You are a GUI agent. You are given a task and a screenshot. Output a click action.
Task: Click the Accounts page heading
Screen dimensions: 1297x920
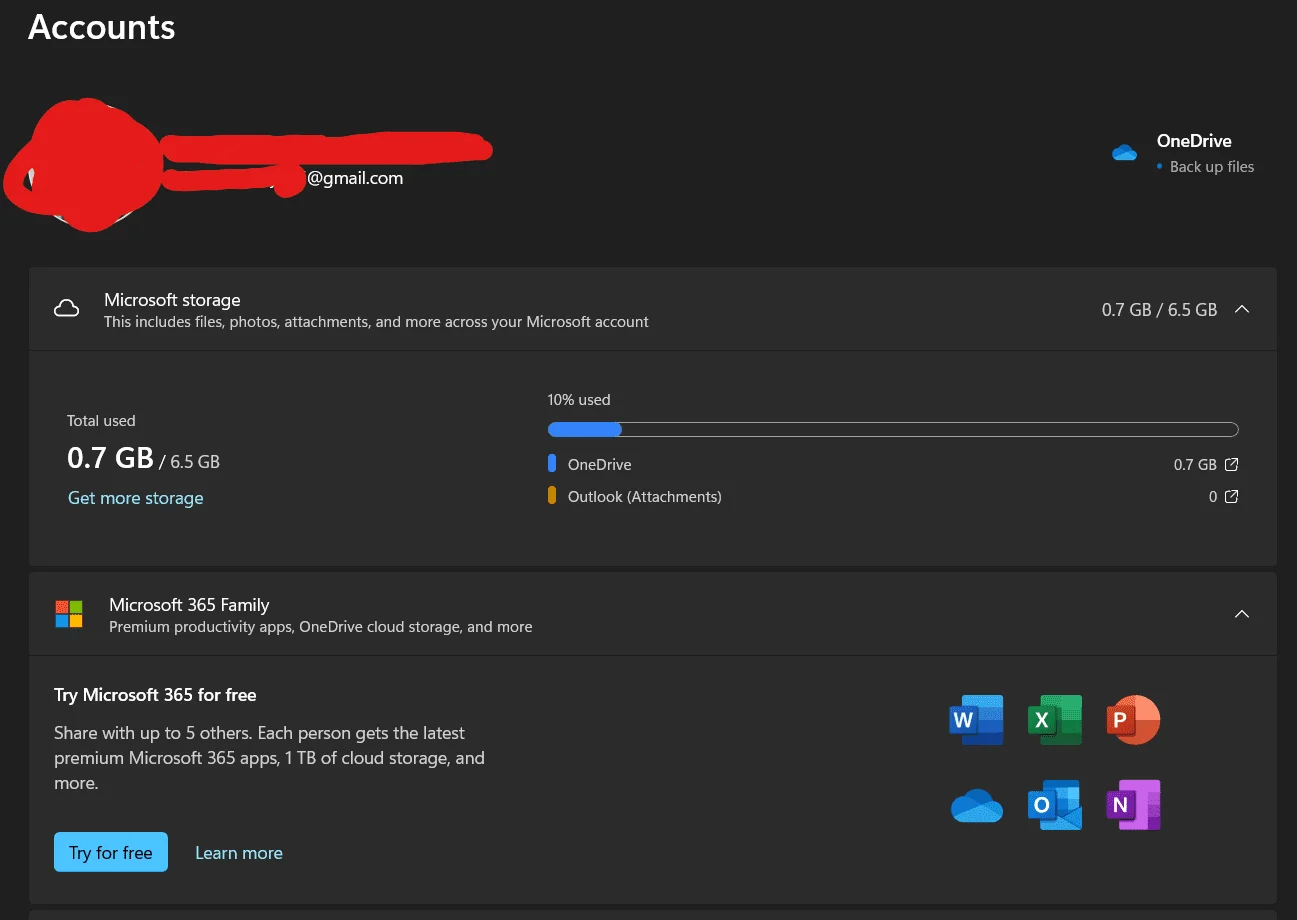coord(102,27)
